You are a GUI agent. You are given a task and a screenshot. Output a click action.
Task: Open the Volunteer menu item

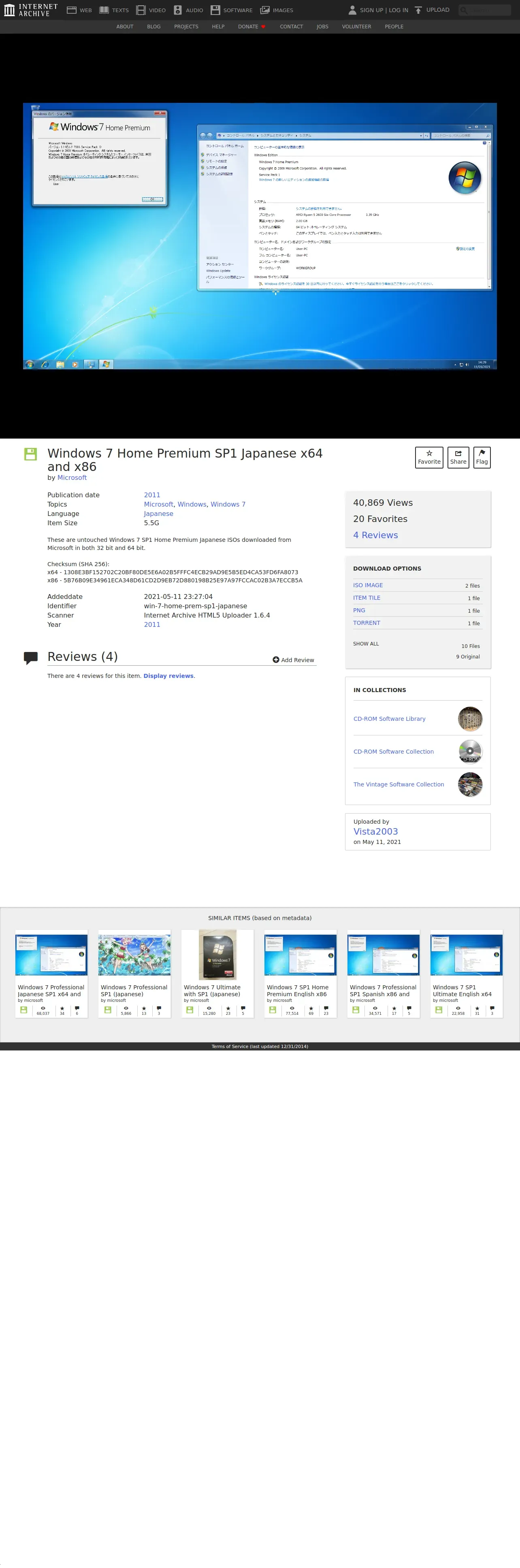356,27
